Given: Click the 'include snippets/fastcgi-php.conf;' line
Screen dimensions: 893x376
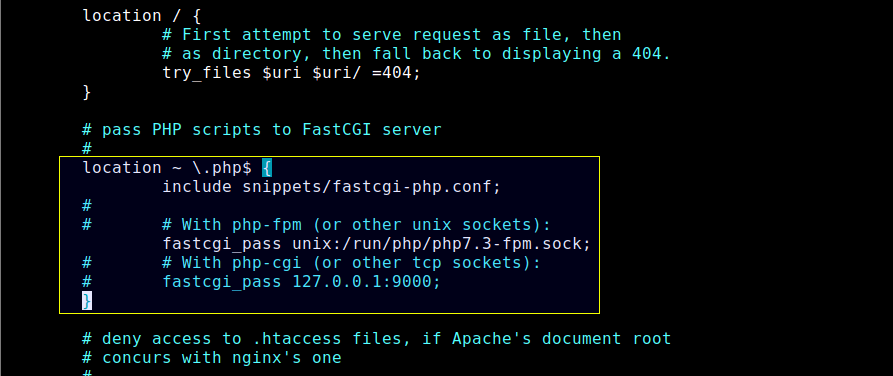Looking at the screenshot, I should (x=331, y=187).
